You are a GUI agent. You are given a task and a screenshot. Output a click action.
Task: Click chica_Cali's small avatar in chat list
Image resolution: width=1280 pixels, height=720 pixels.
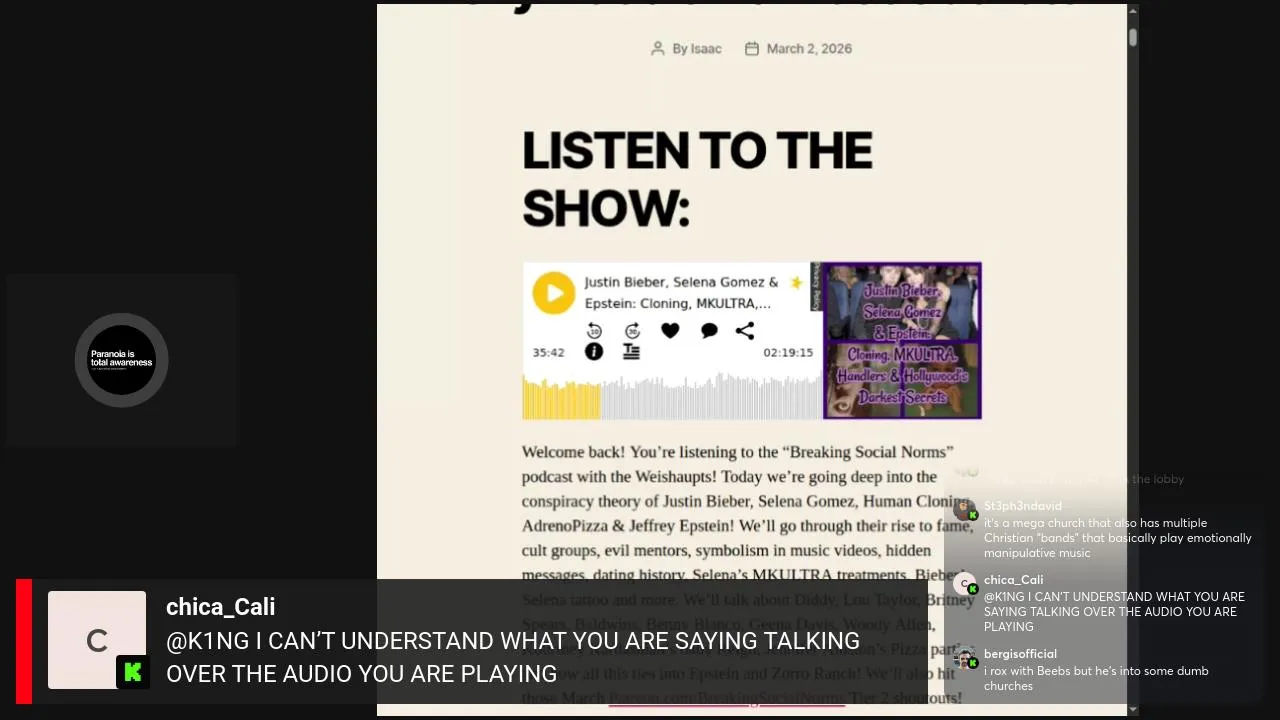pos(965,584)
